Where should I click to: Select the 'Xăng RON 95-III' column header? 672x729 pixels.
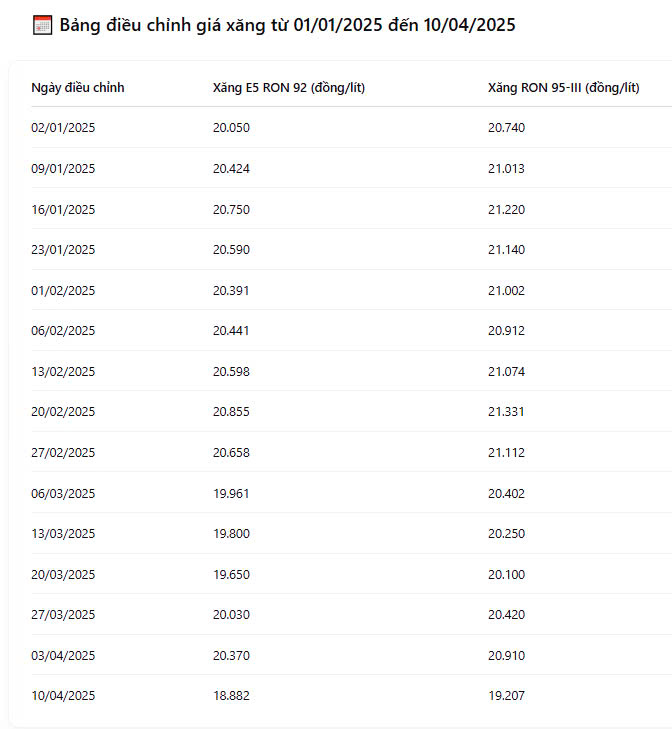tap(564, 87)
